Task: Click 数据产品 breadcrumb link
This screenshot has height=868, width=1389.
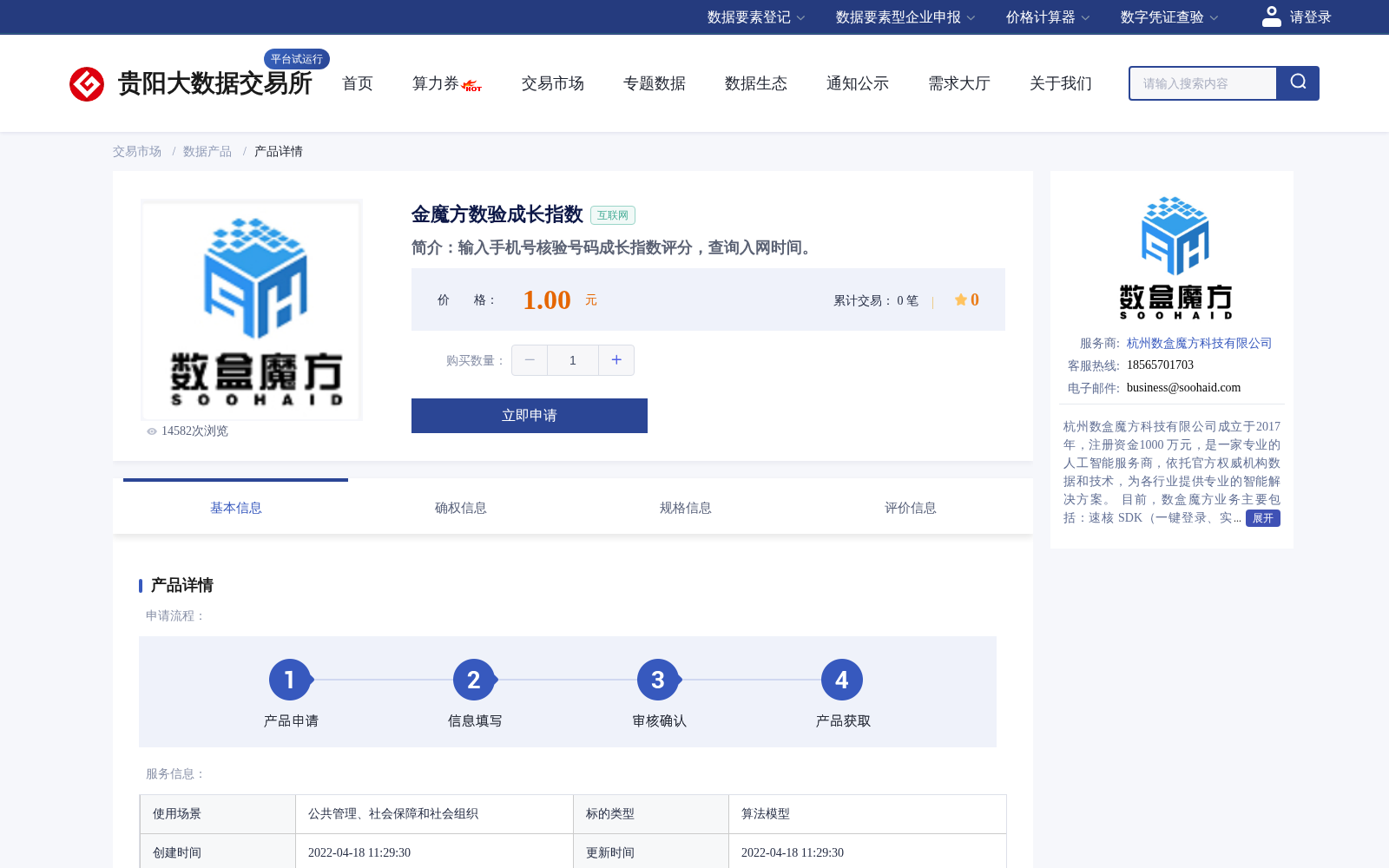Action: pyautogui.click(x=207, y=151)
